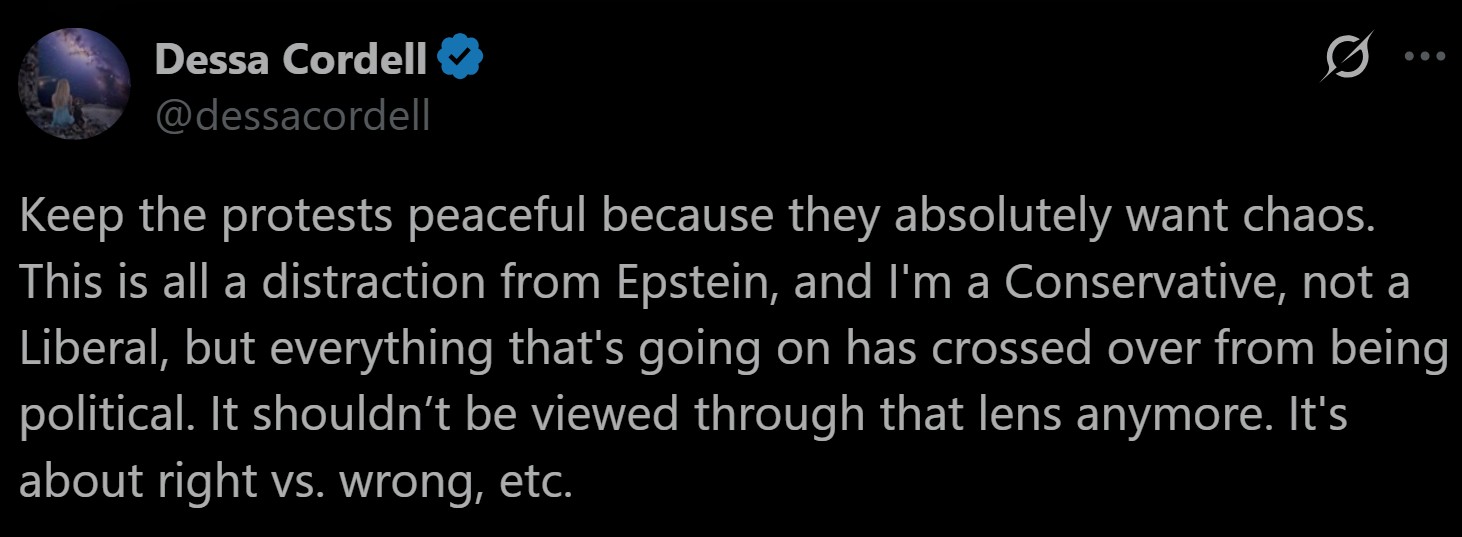Click the word "everything" in the post
Screen dimensions: 1462x537
coord(384,349)
